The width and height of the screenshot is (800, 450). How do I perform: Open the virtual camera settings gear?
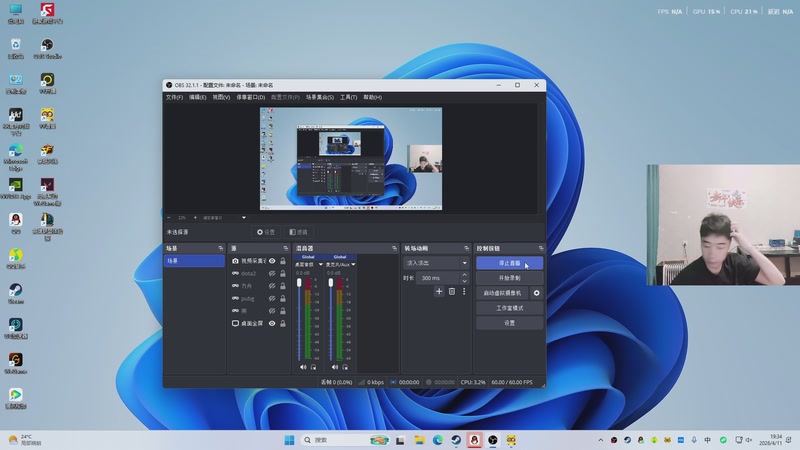(537, 293)
